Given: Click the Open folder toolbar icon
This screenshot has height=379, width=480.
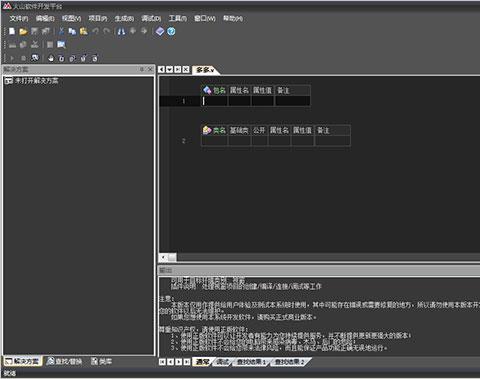Looking at the screenshot, I should click(23, 32).
